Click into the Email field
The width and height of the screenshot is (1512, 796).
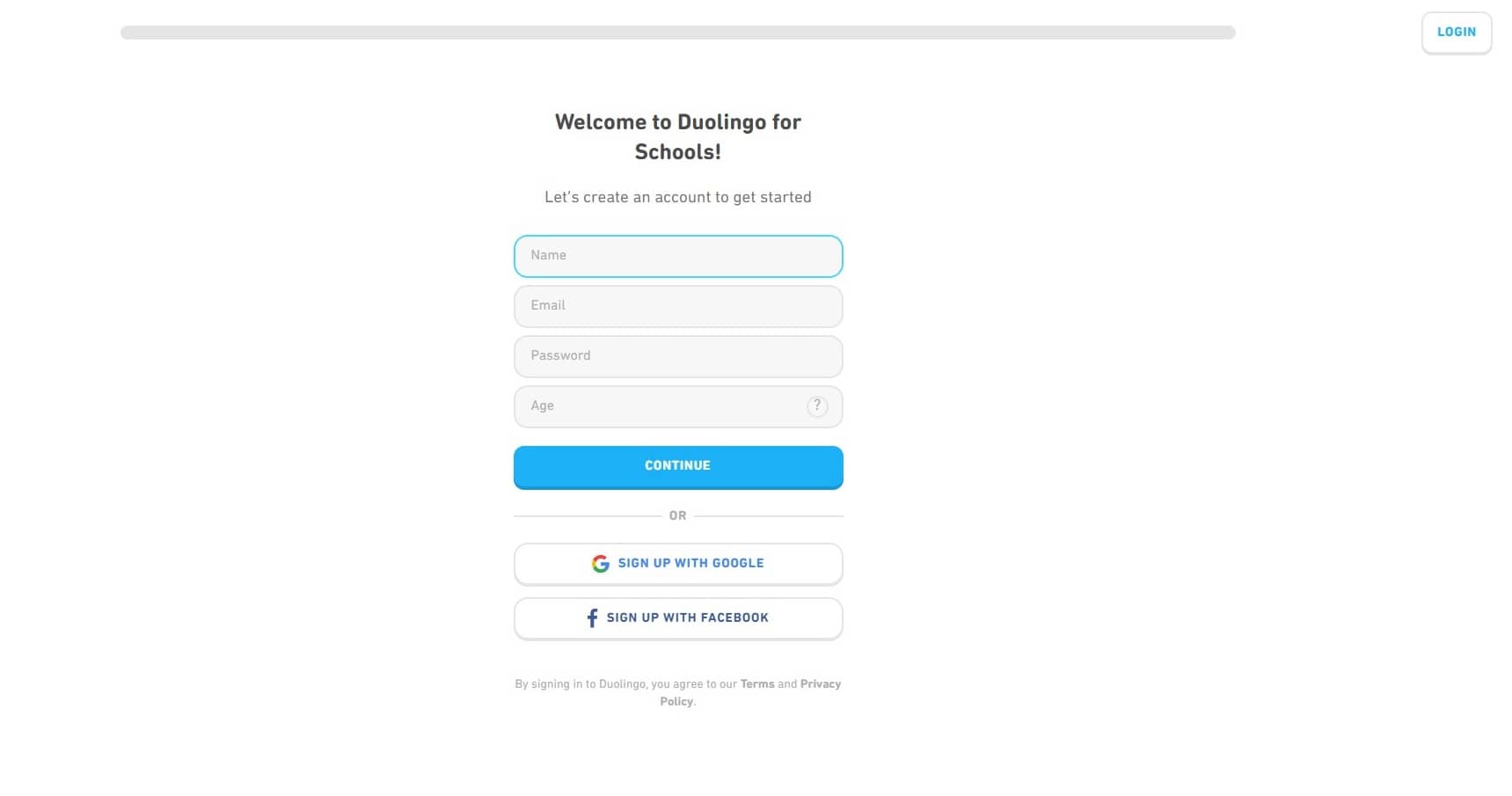tap(678, 306)
